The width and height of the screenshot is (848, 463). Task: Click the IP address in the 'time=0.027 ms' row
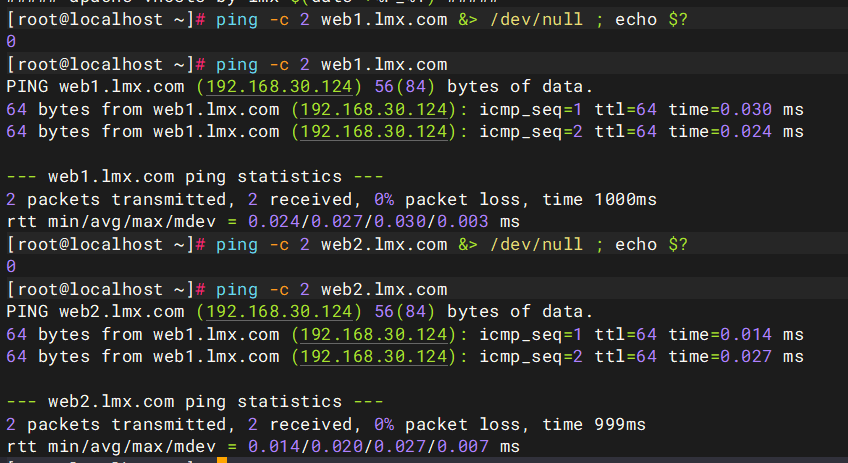click(x=374, y=356)
